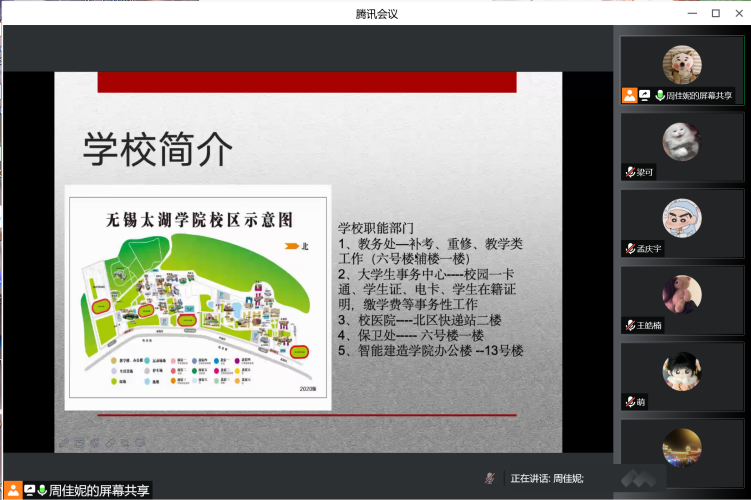Click orange host icon in bottom-left bar
Viewport: 751px width, 500px height.
pyautogui.click(x=12, y=490)
